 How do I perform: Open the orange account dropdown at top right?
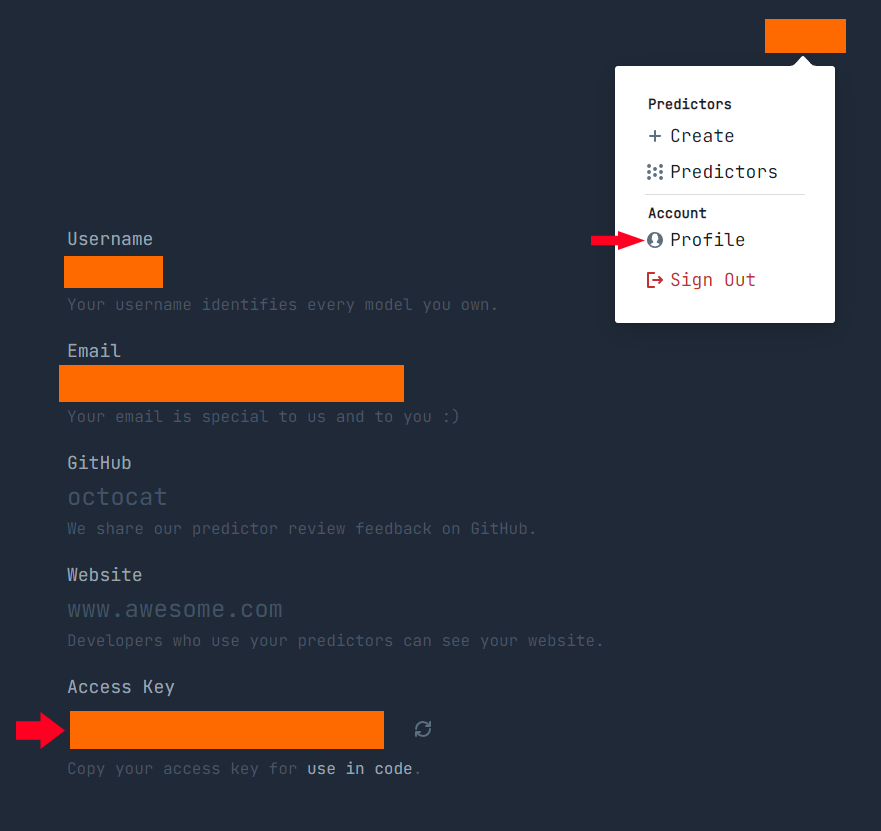[805, 36]
